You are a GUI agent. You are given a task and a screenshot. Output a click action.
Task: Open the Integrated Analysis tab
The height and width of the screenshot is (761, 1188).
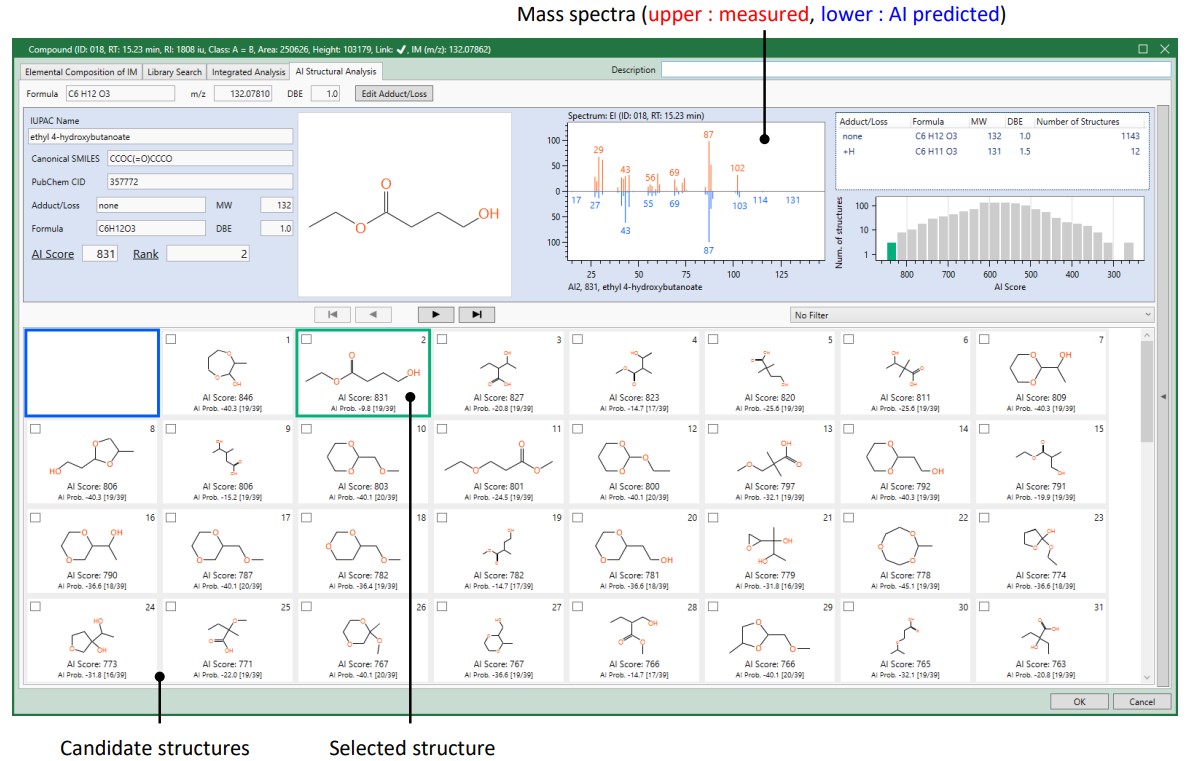(x=247, y=72)
